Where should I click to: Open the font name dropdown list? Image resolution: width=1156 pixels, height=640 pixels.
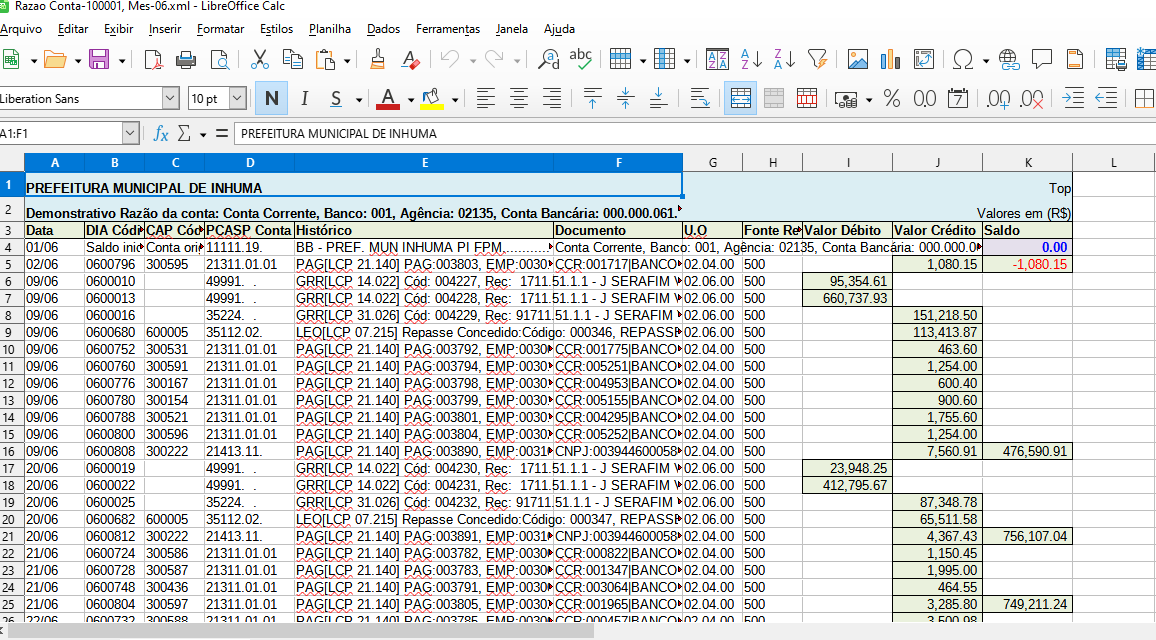pyautogui.click(x=170, y=99)
